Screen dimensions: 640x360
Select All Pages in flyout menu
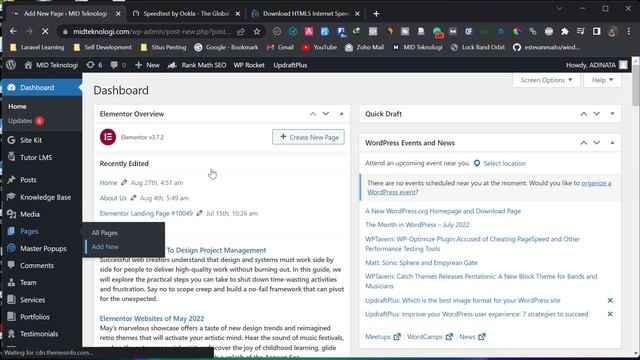pyautogui.click(x=105, y=233)
